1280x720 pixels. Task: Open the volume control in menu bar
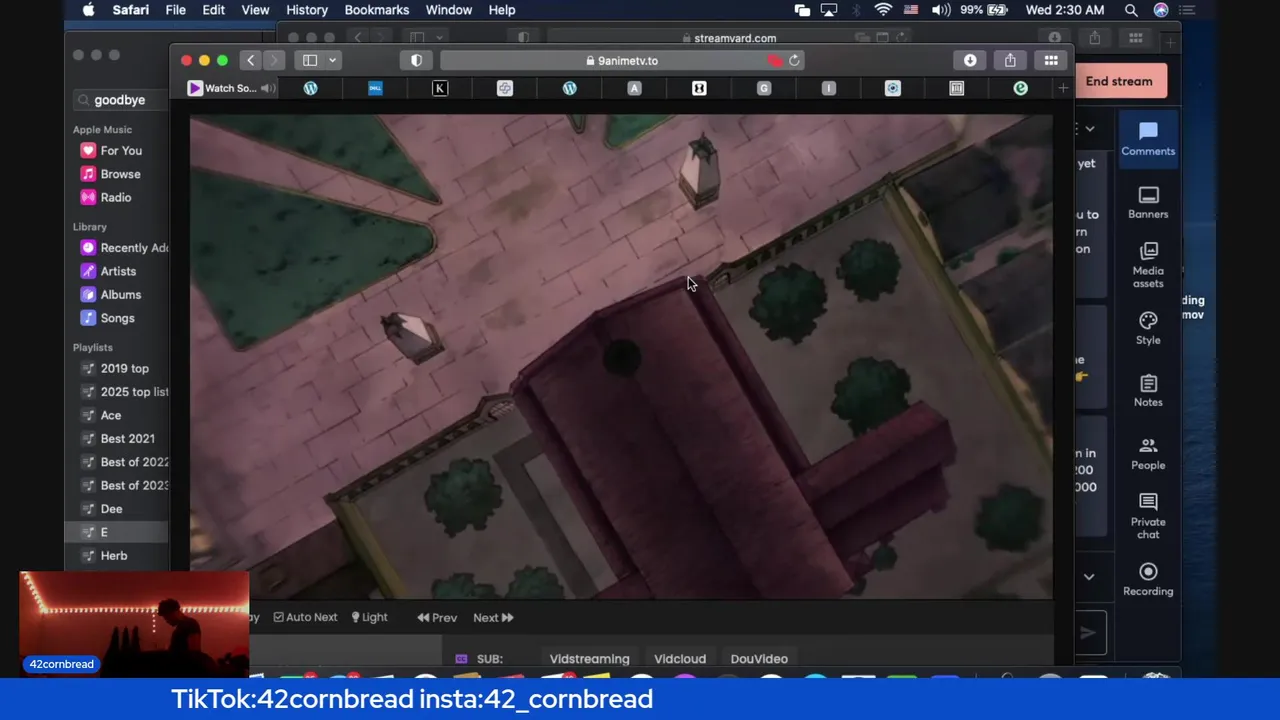941,10
